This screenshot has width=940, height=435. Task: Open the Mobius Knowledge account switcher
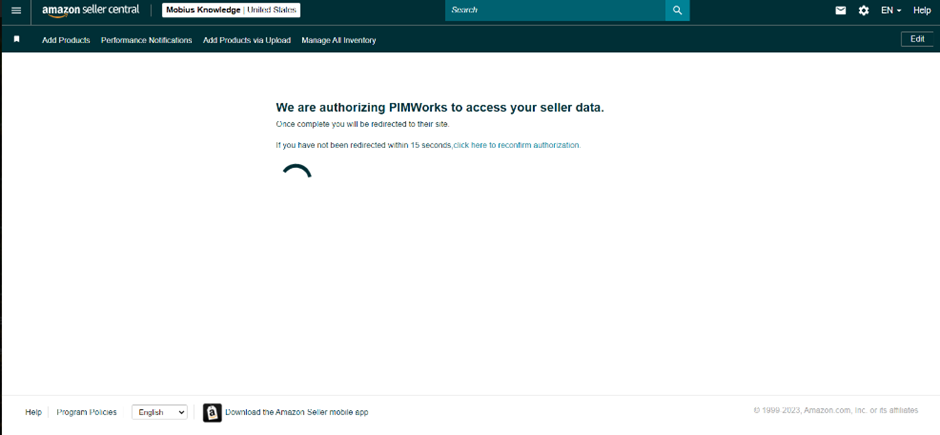click(x=231, y=10)
